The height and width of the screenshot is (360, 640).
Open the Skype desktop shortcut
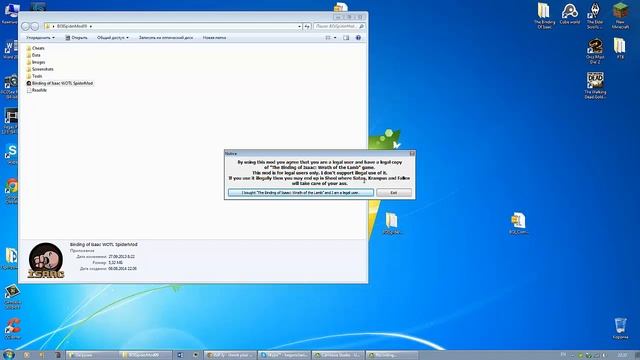(x=12, y=154)
